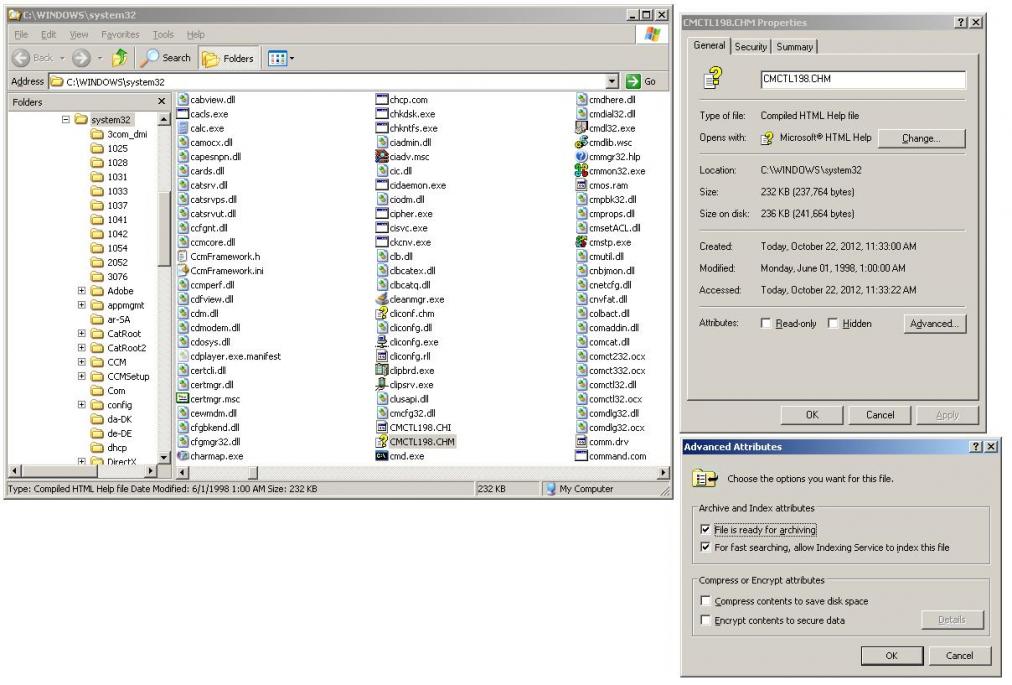
Task: Click OK in Advanced Attributes dialog
Action: [x=891, y=655]
